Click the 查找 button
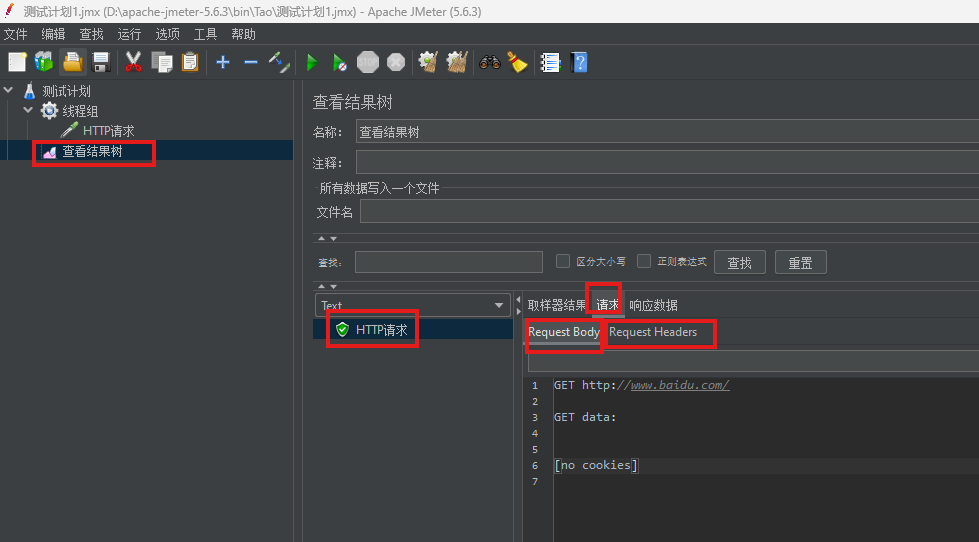This screenshot has width=979, height=542. (739, 263)
